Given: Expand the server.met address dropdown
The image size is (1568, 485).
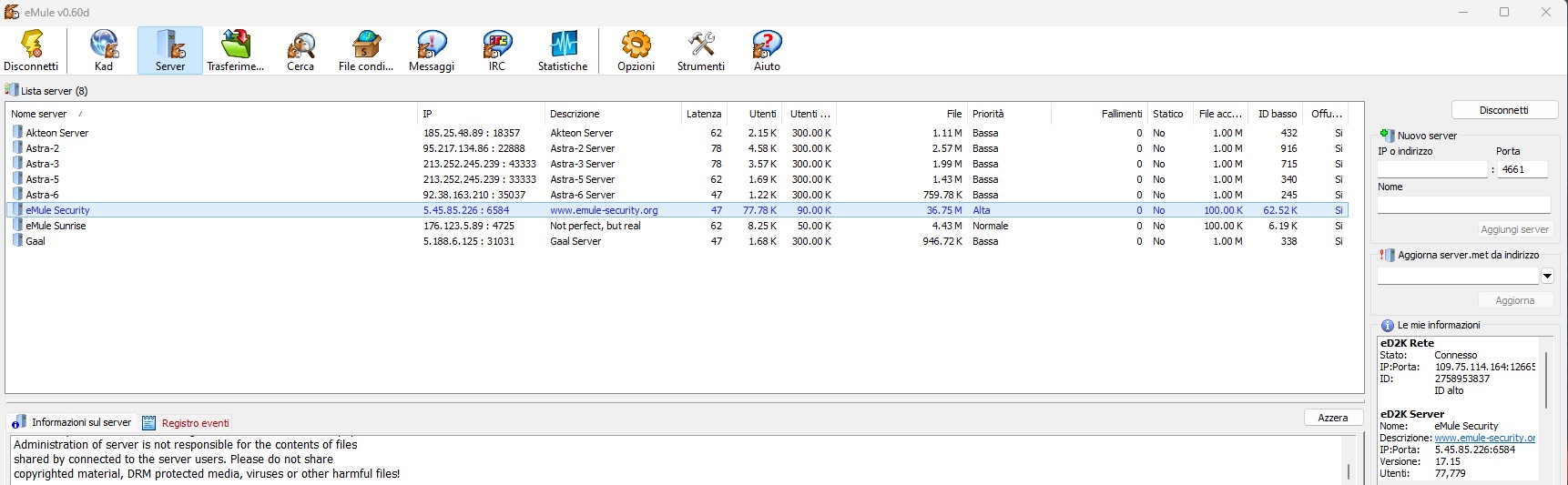Looking at the screenshot, I should coord(1546,276).
